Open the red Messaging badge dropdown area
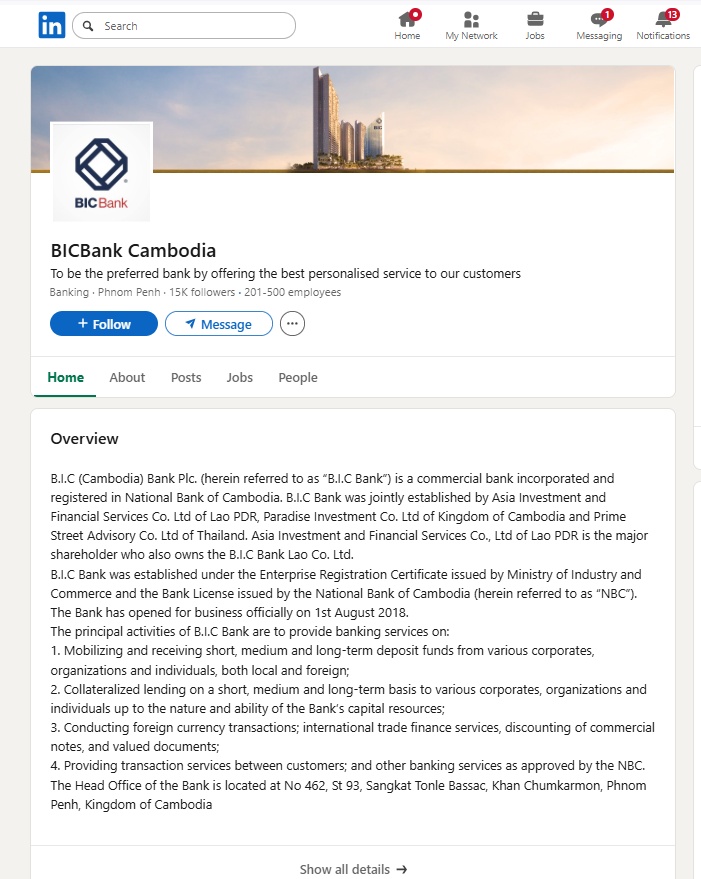The image size is (701, 879). pos(610,13)
